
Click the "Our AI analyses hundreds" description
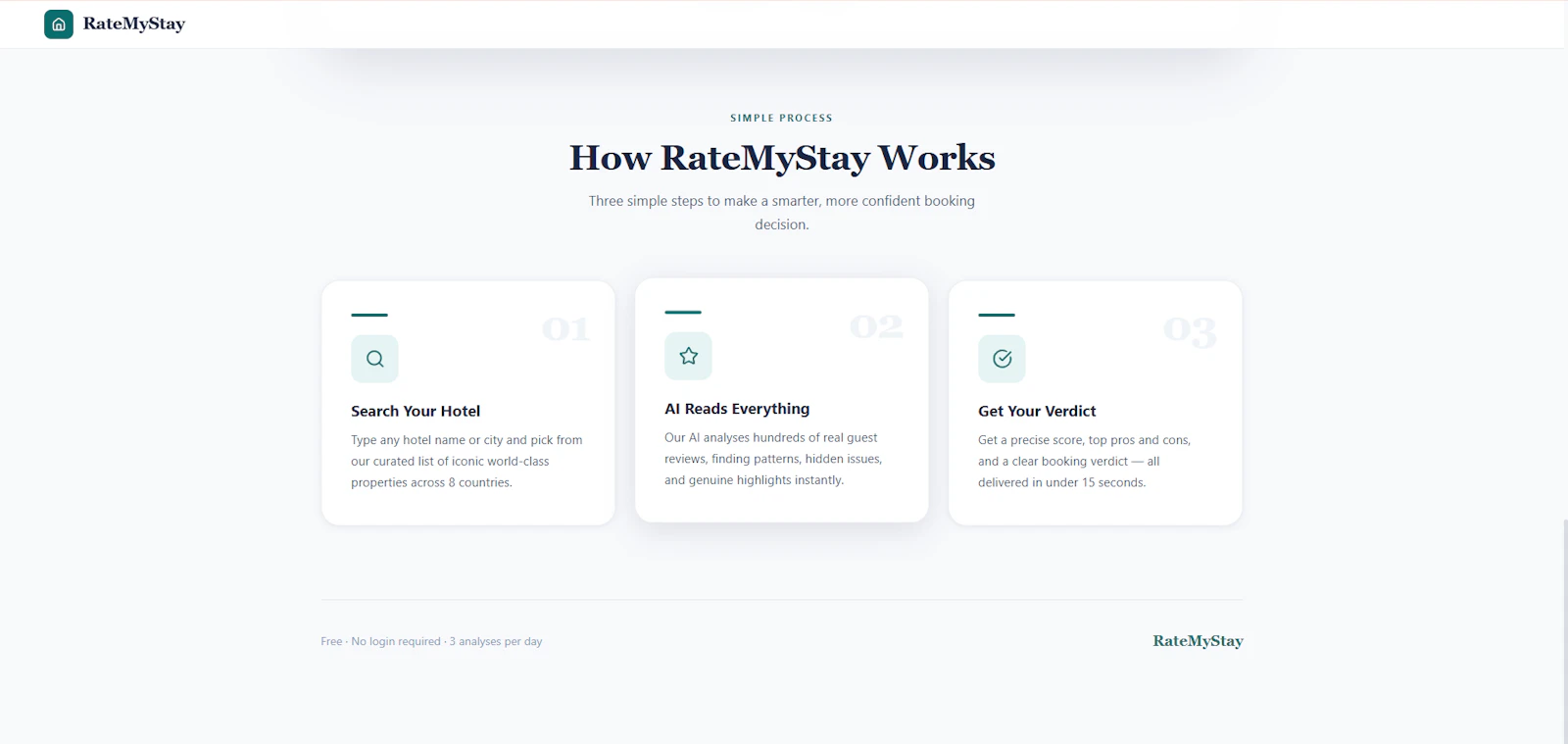773,459
